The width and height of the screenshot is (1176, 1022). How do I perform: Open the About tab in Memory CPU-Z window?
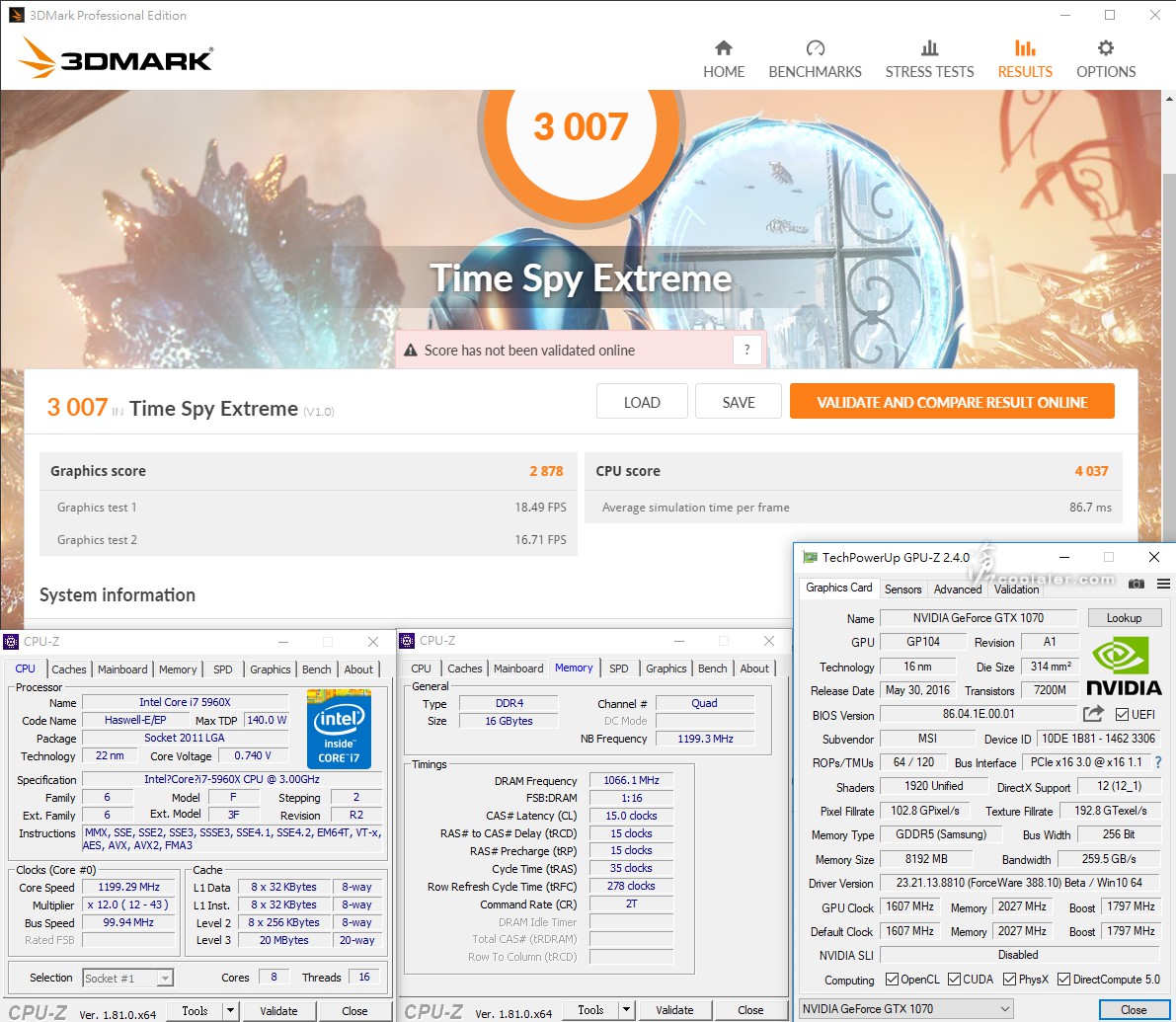click(754, 668)
